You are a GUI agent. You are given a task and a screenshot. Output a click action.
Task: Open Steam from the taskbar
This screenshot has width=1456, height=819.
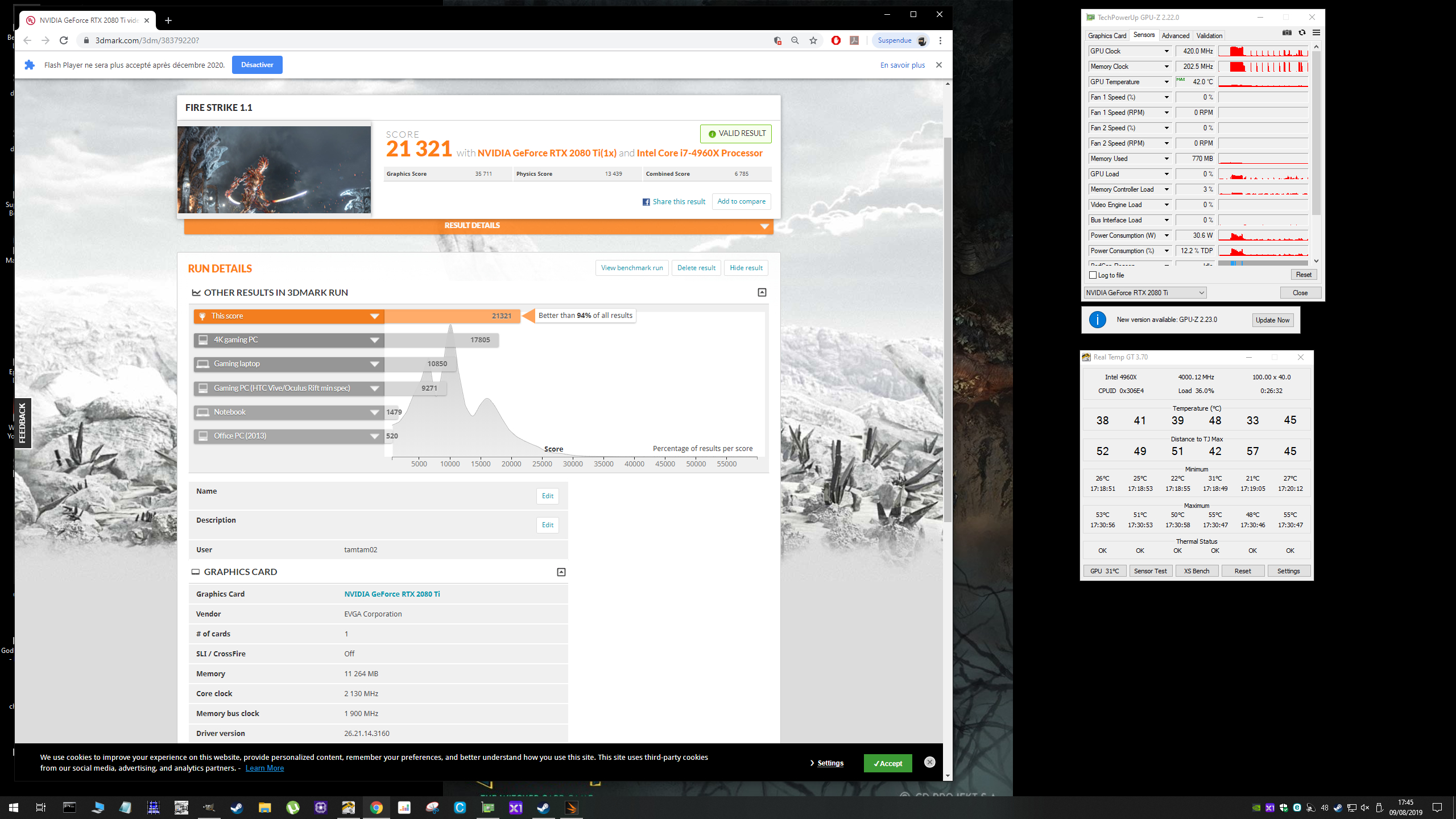pos(237,808)
